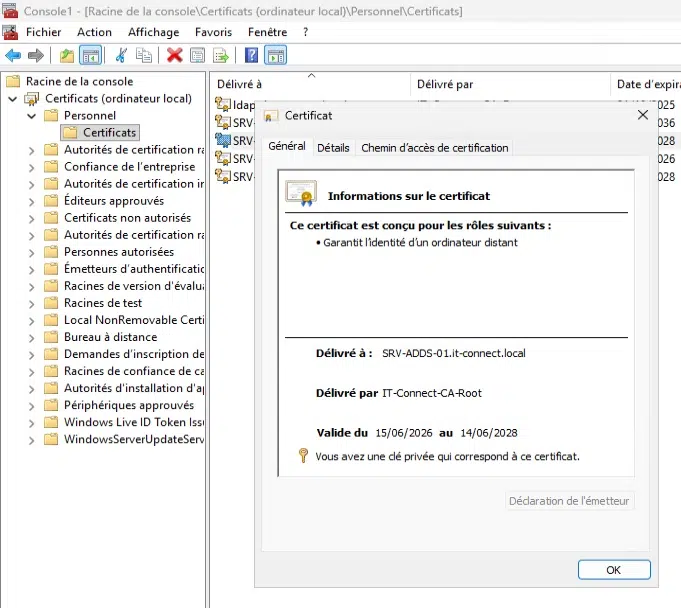681x608 pixels.
Task: Expand Racines de test folder
Action: tap(31, 304)
